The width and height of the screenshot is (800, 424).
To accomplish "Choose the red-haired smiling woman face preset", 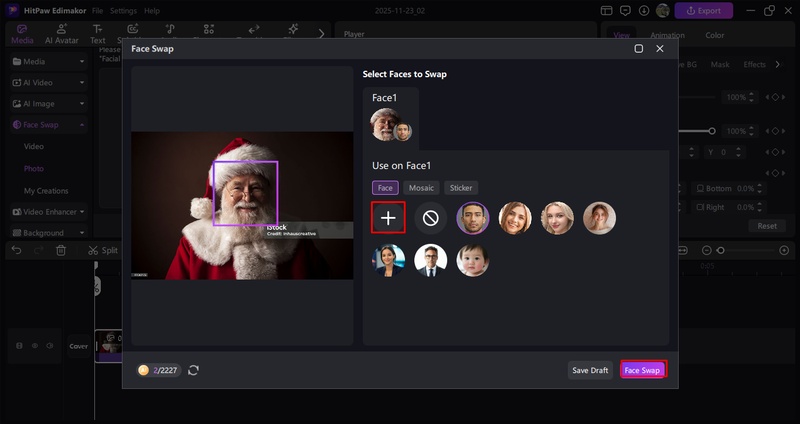I will 515,218.
